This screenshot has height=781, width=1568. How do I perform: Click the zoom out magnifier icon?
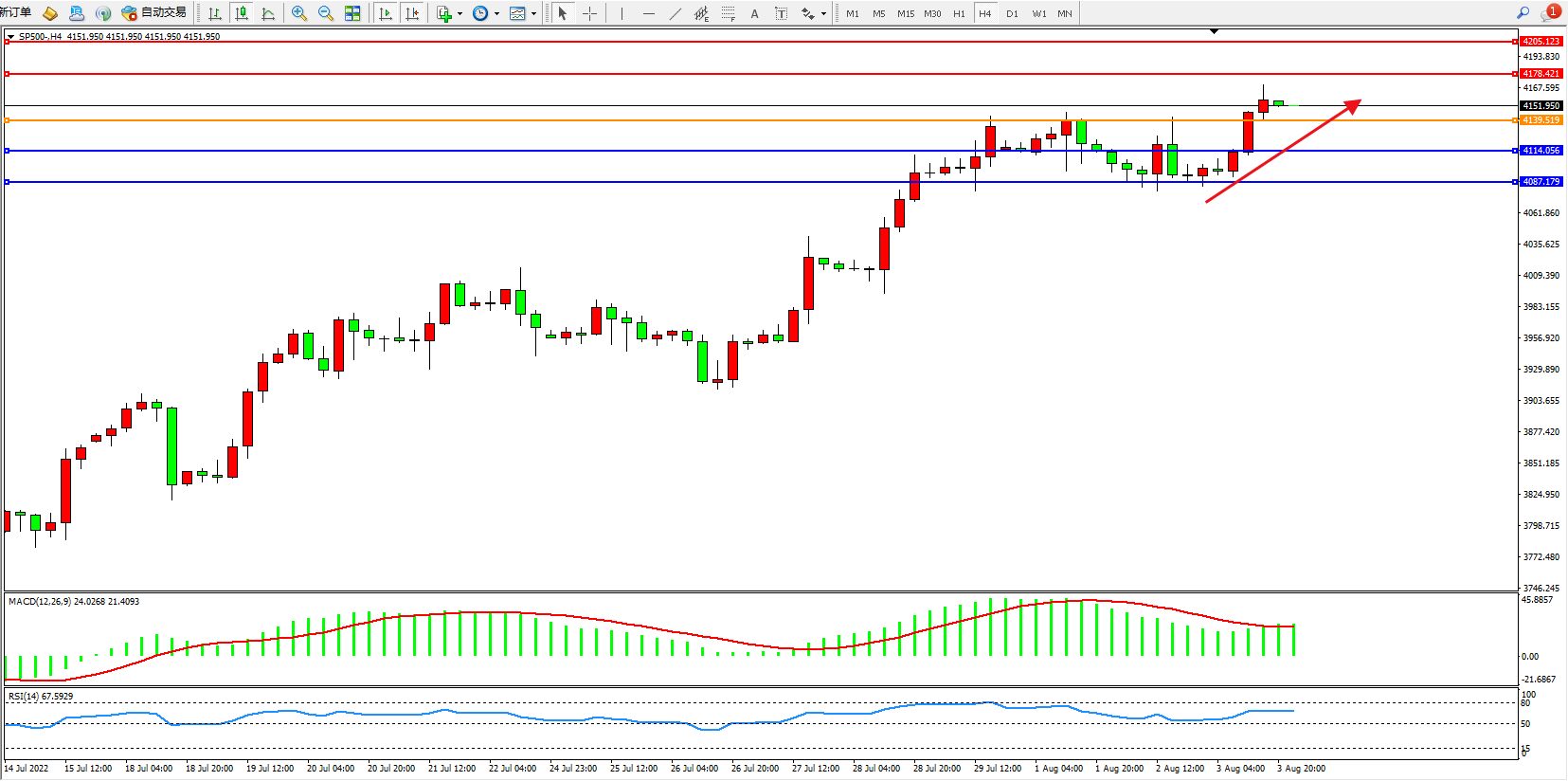coord(325,13)
